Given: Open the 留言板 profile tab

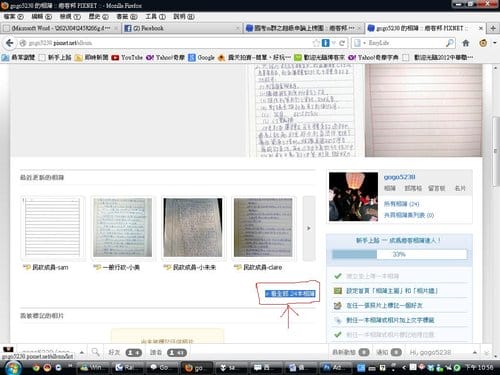Looking at the screenshot, I should pos(437,188).
